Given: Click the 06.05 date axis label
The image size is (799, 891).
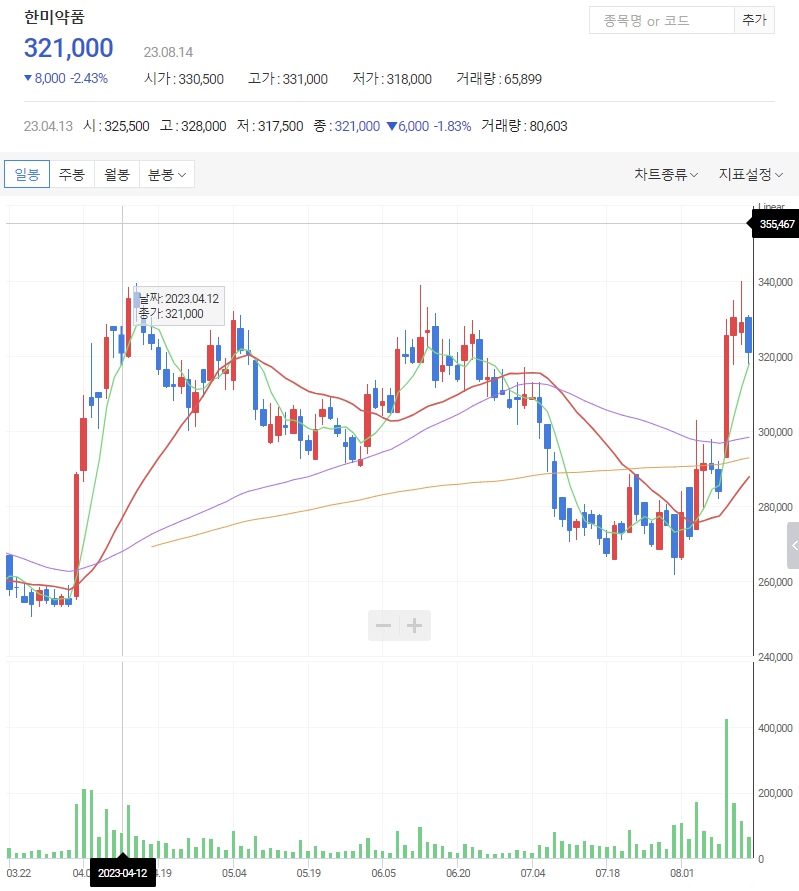Looking at the screenshot, I should pos(384,873).
